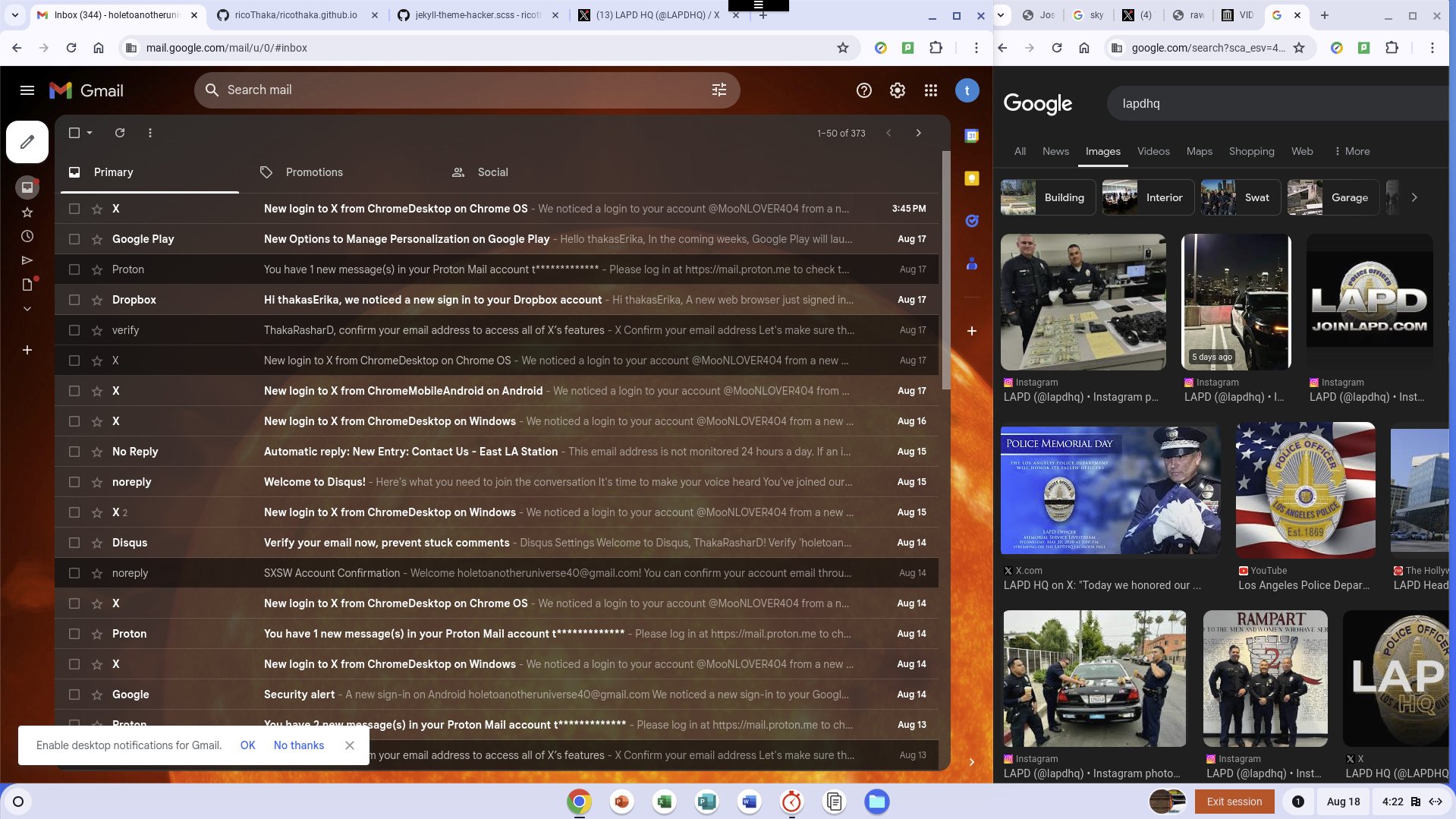The width and height of the screenshot is (1456, 819).
Task: Open Google Calendar side panel icon
Action: [972, 136]
